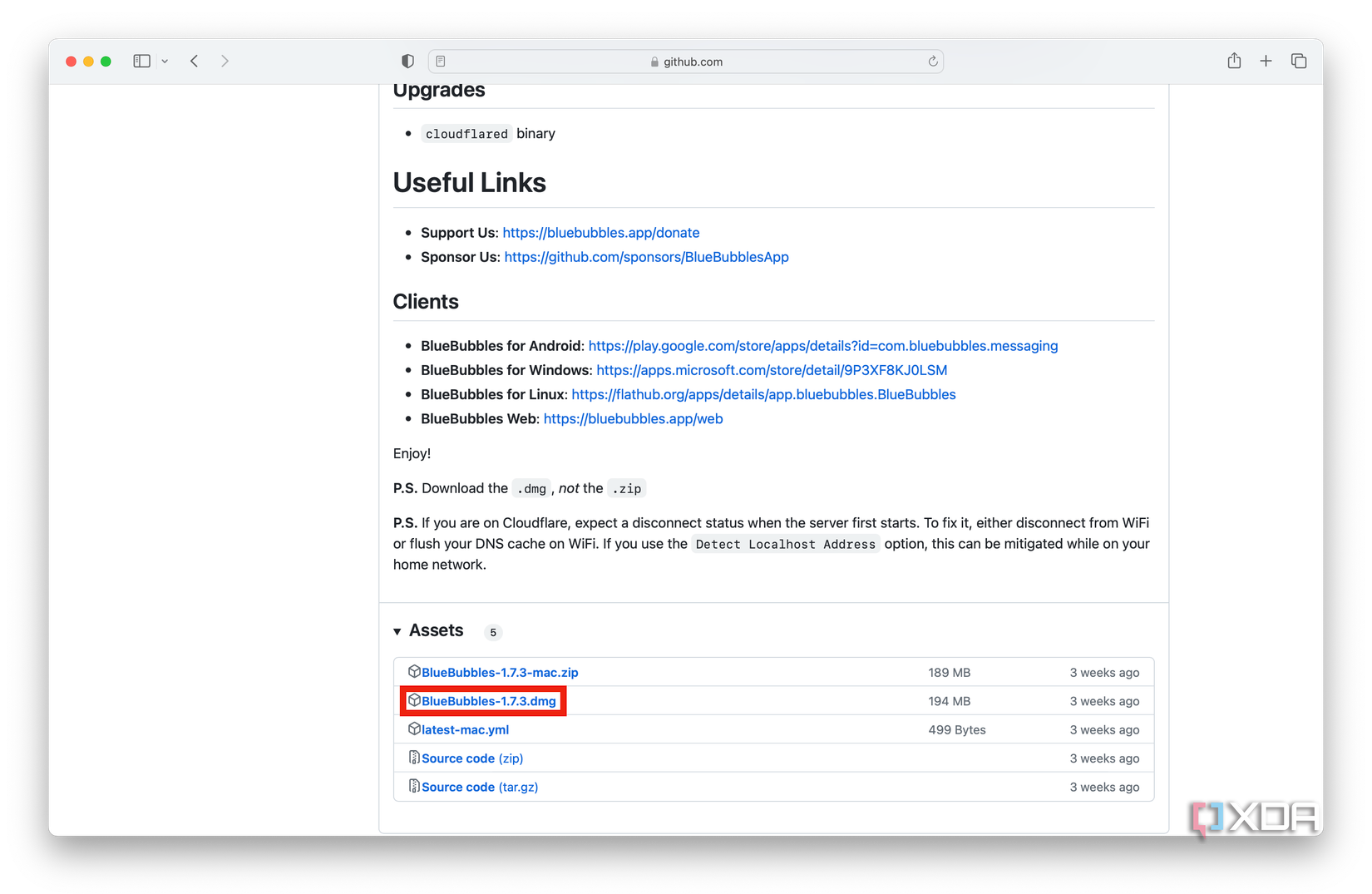This screenshot has height=894, width=1372.
Task: Open the BlueBubbles Web link
Action: pyautogui.click(x=633, y=419)
